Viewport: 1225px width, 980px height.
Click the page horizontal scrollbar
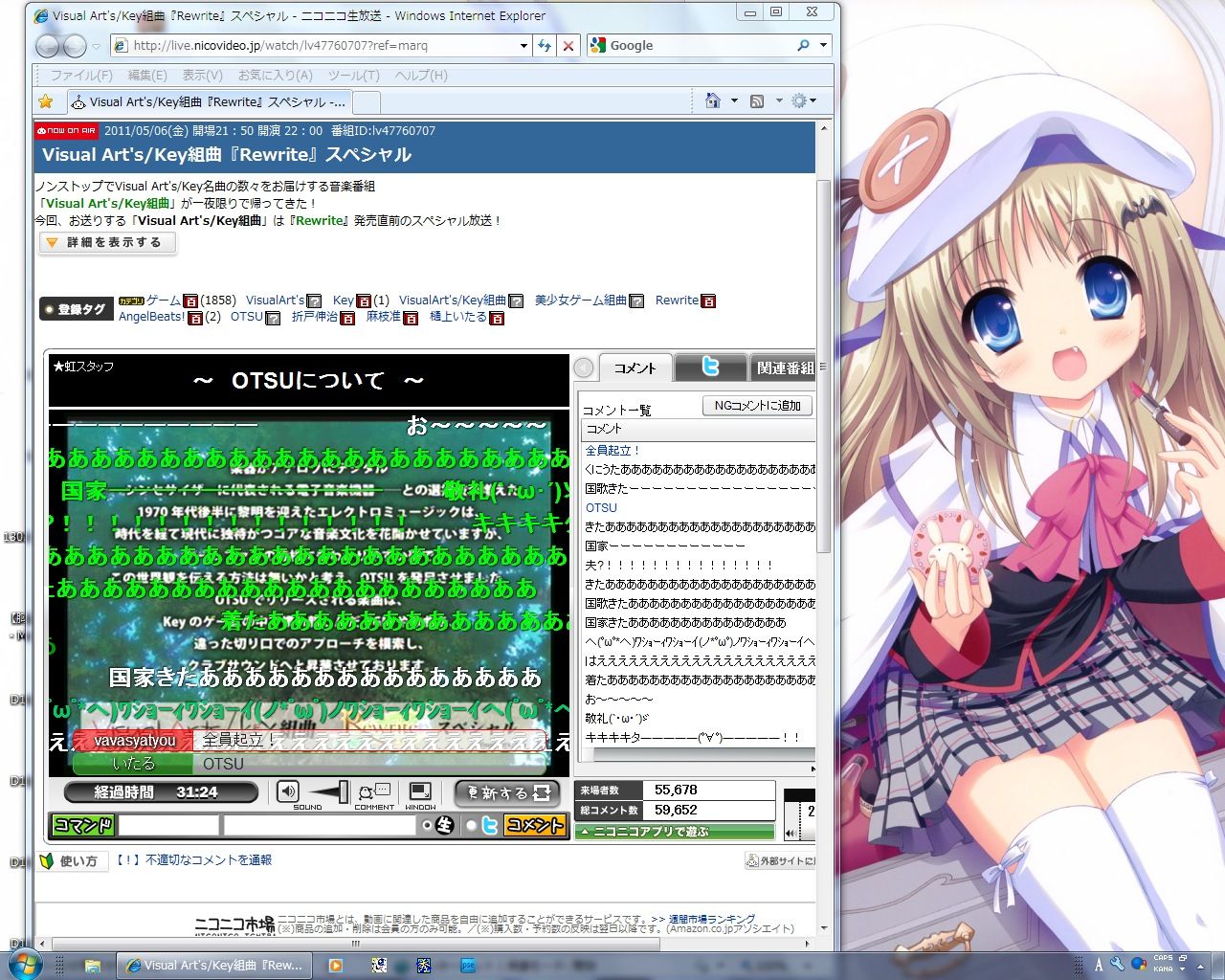355,944
